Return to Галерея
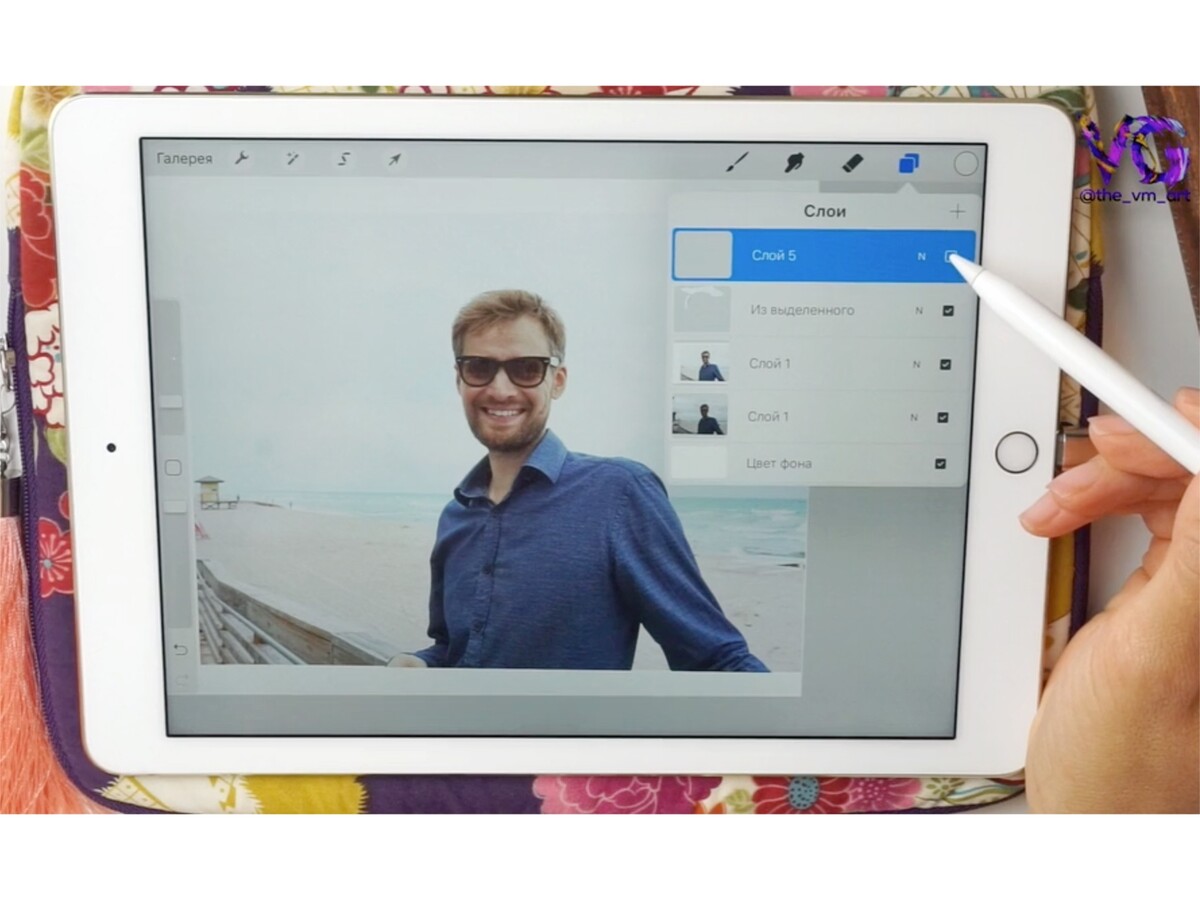 tap(184, 159)
